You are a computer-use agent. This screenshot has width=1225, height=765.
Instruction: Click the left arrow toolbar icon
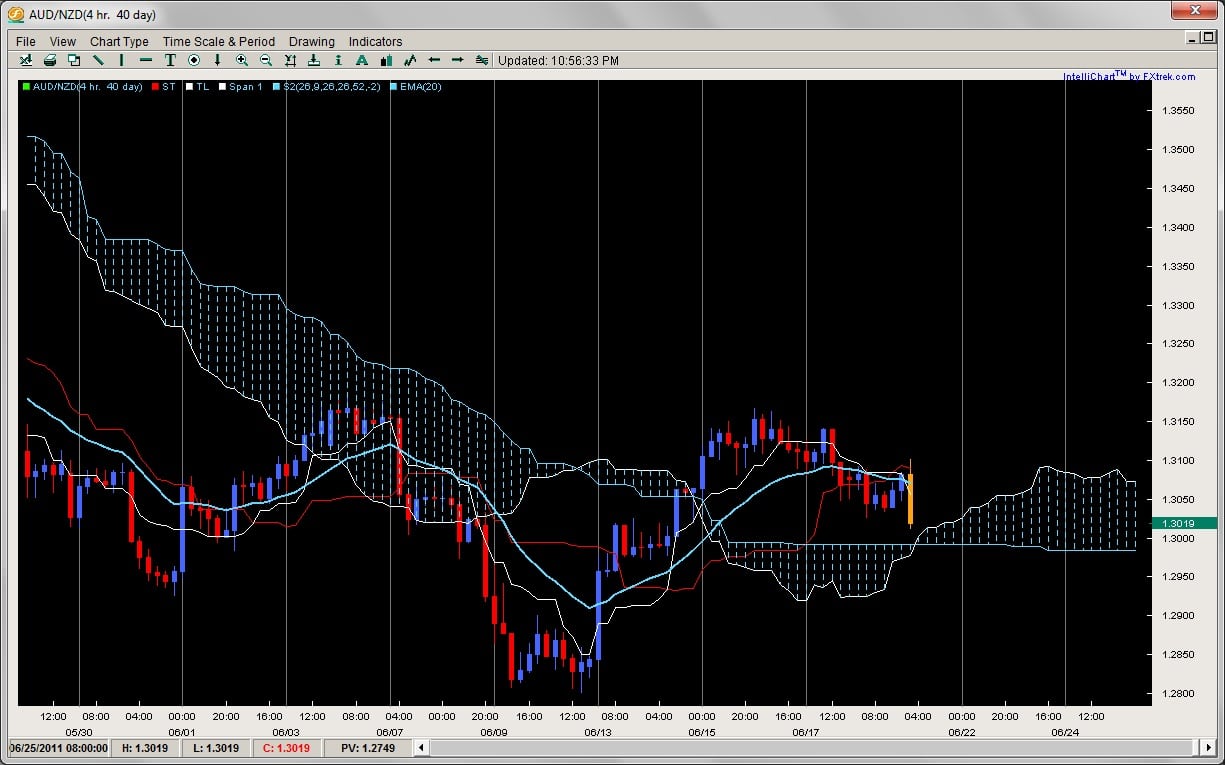click(x=434, y=60)
